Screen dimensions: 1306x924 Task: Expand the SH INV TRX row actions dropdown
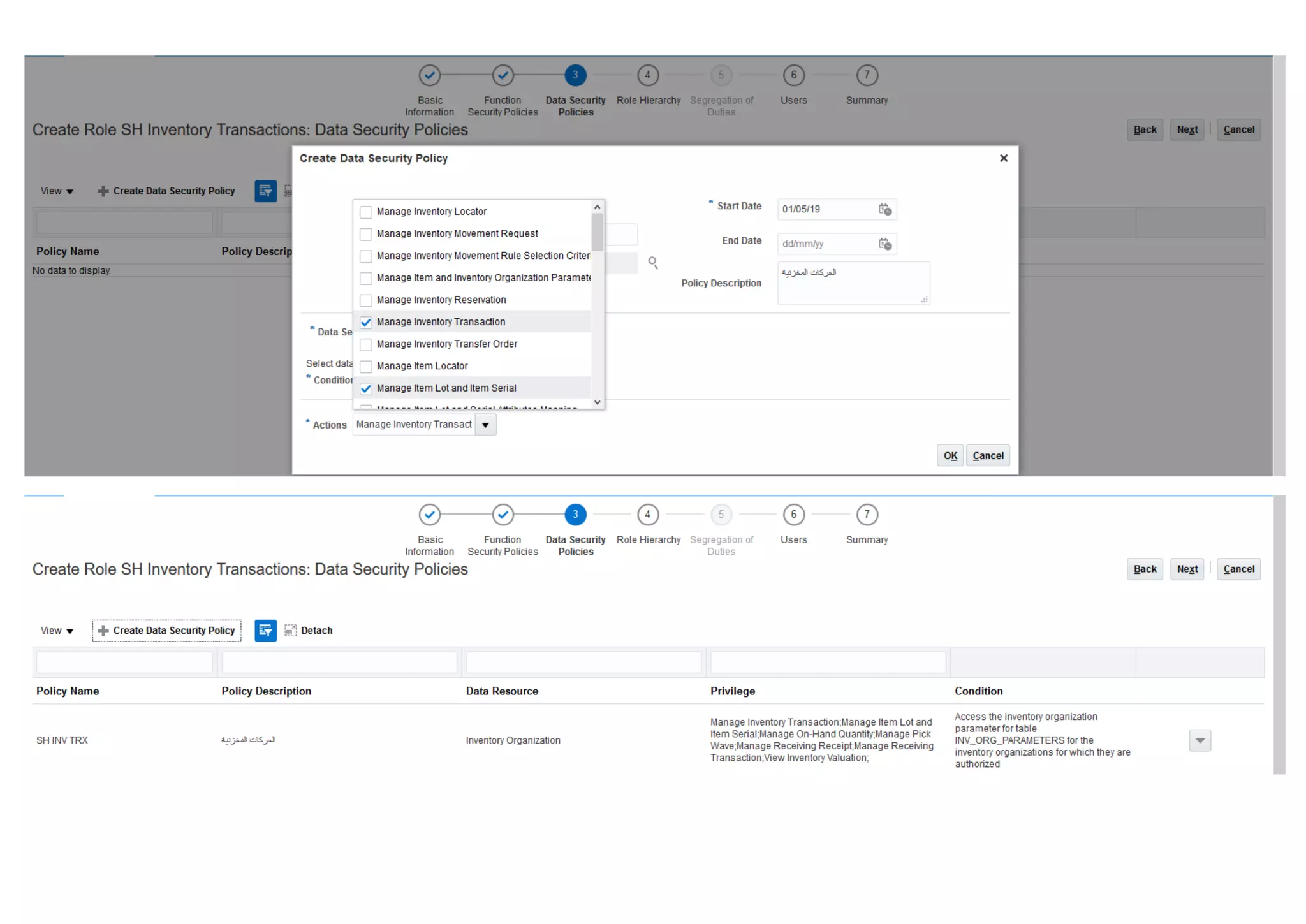click(x=1200, y=740)
